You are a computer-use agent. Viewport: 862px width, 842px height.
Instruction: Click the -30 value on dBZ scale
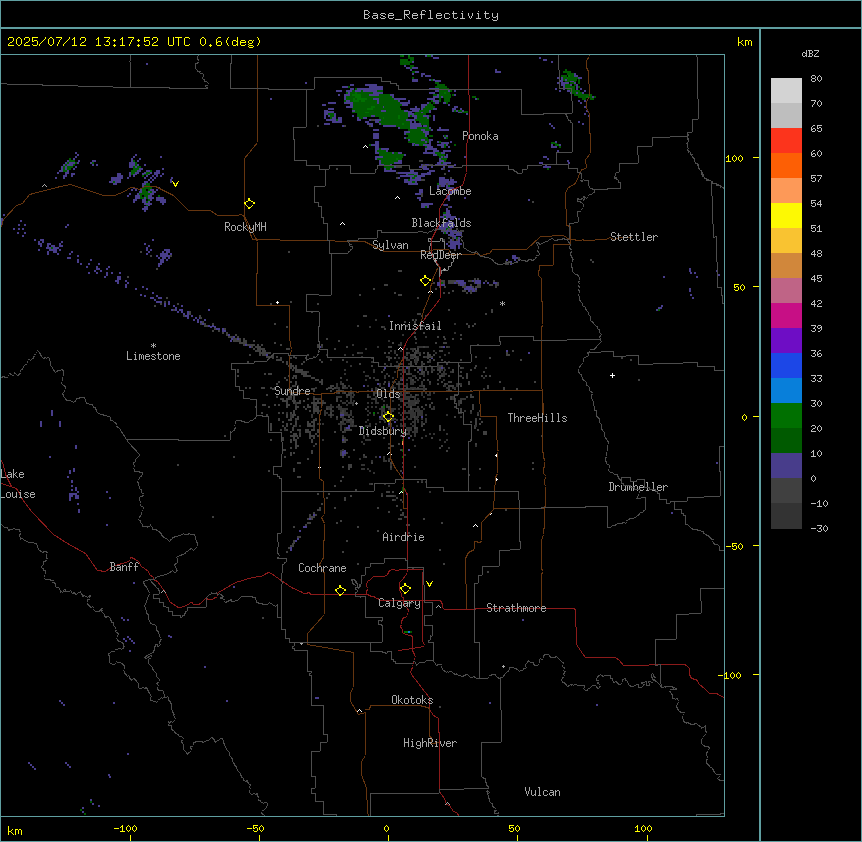point(819,528)
